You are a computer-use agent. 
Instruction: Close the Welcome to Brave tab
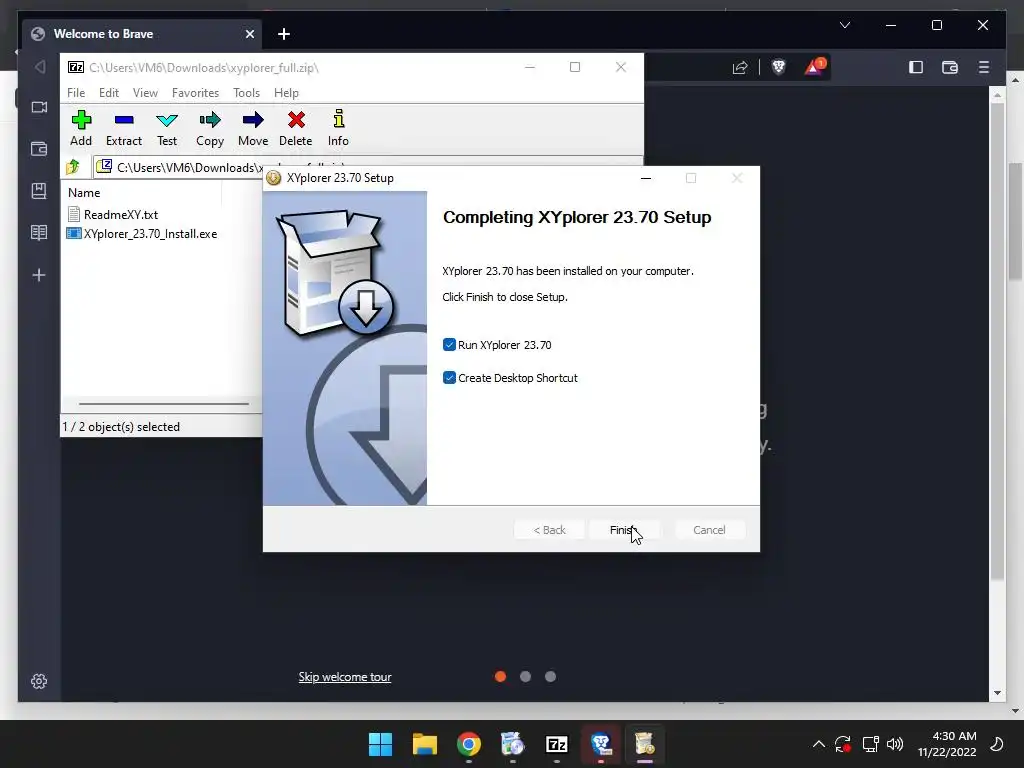point(249,34)
